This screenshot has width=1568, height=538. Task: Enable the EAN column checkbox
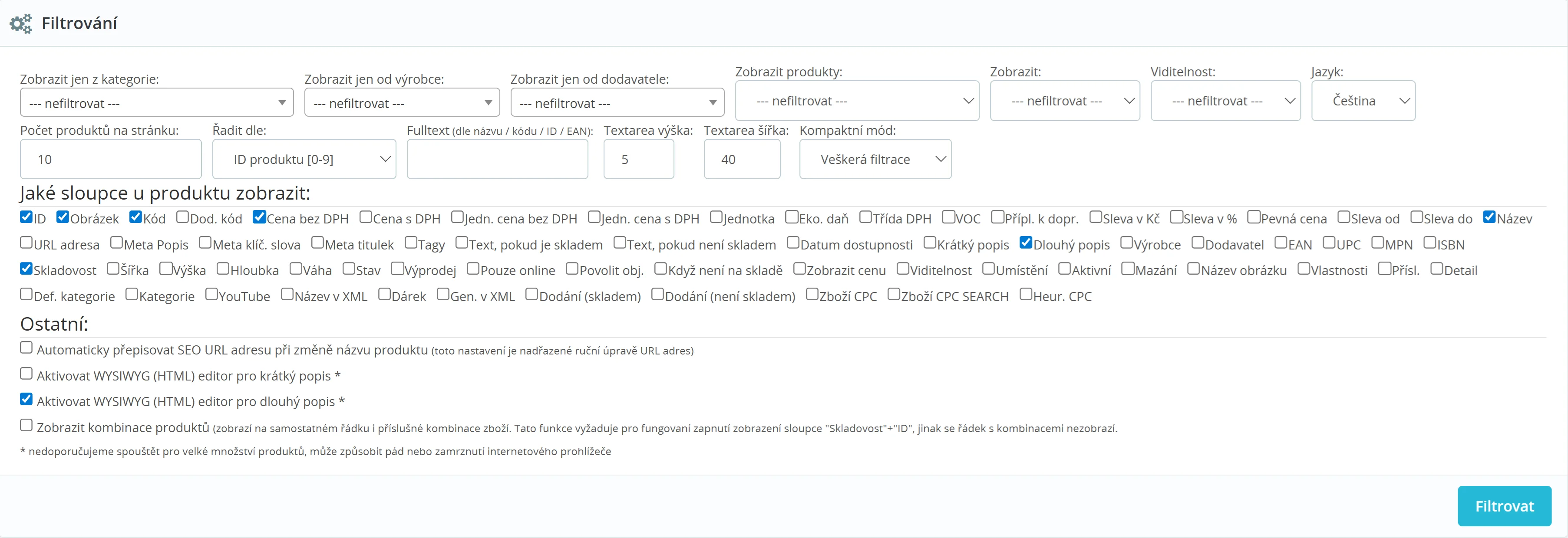coord(1281,243)
